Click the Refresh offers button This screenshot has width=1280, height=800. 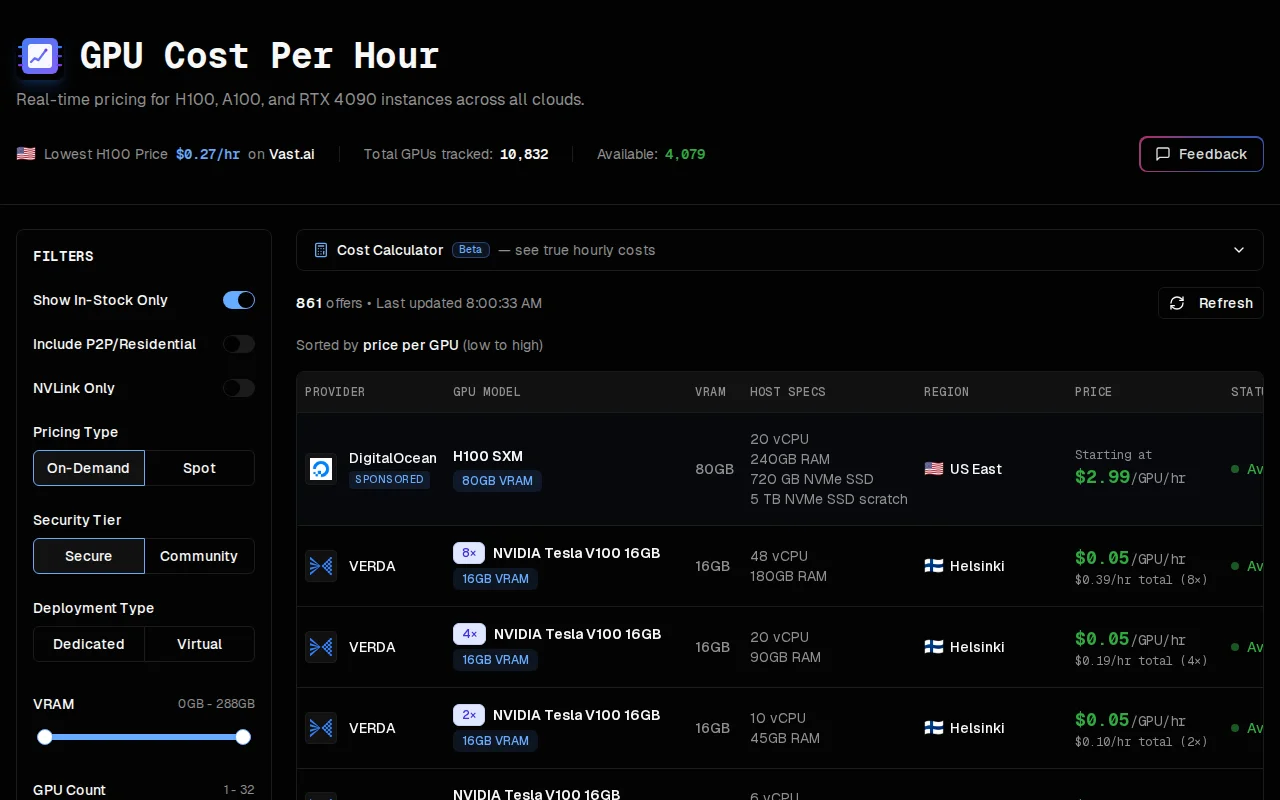click(1211, 303)
